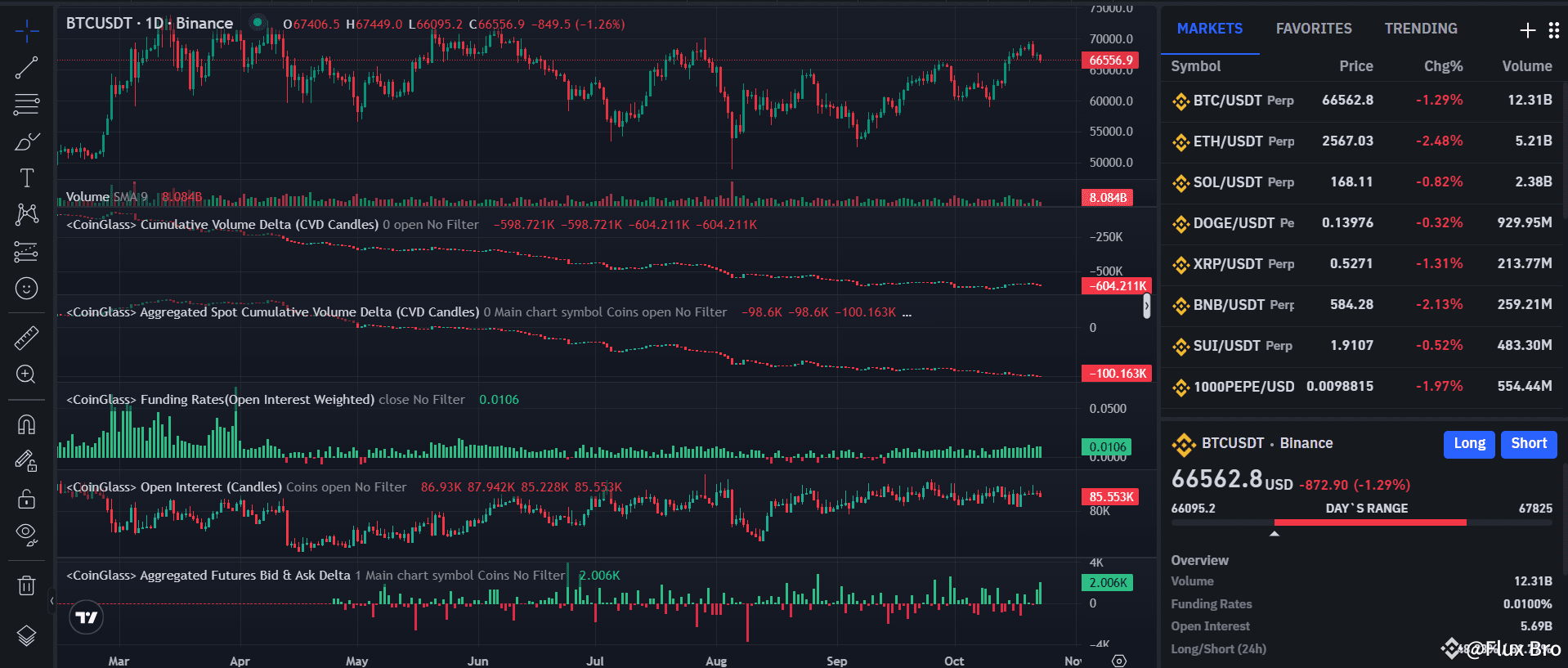The height and width of the screenshot is (668, 1568).
Task: Select SUI/USDT Perp market row
Action: 1361,346
